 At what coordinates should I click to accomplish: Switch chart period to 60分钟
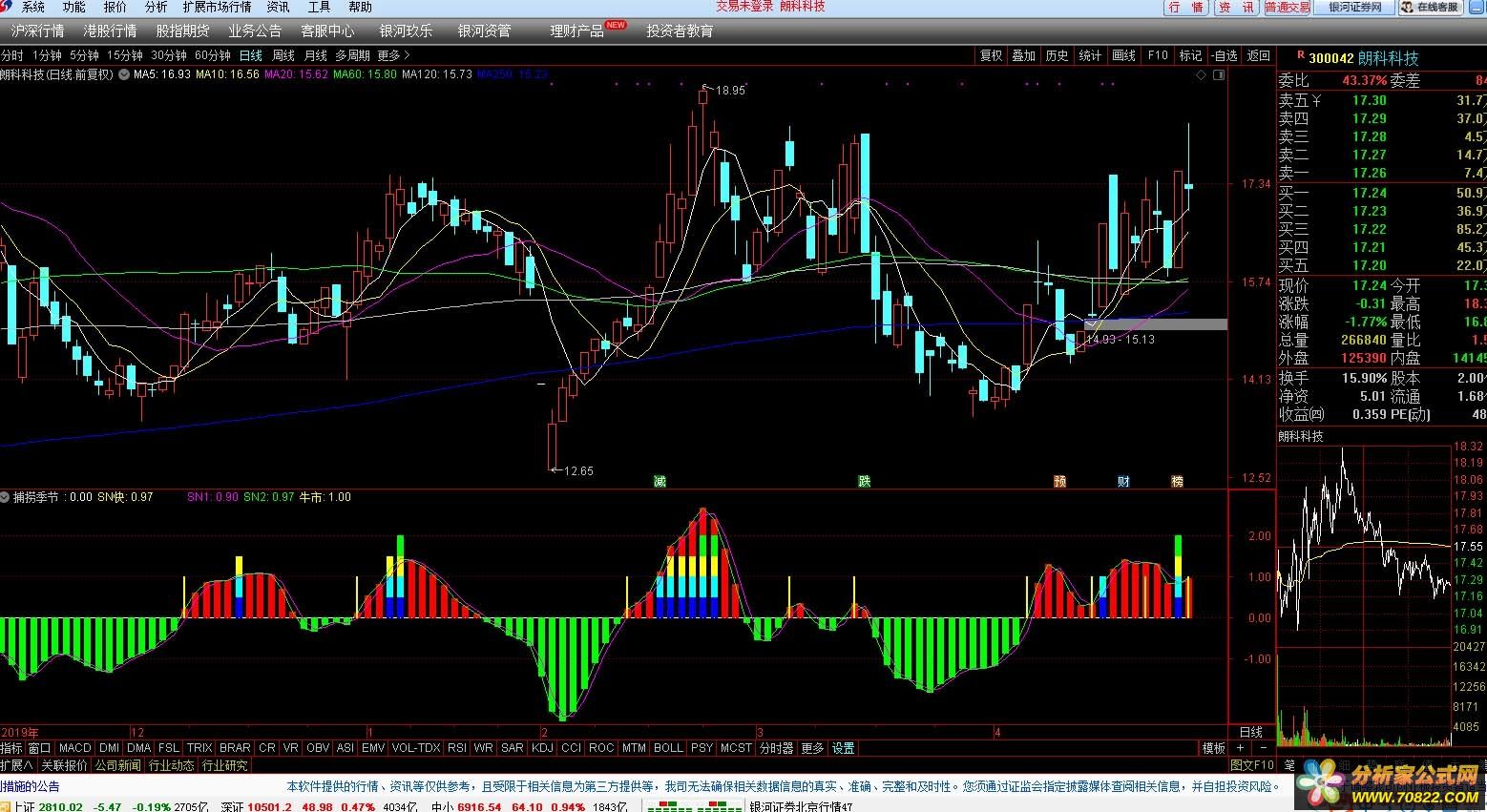(x=213, y=55)
